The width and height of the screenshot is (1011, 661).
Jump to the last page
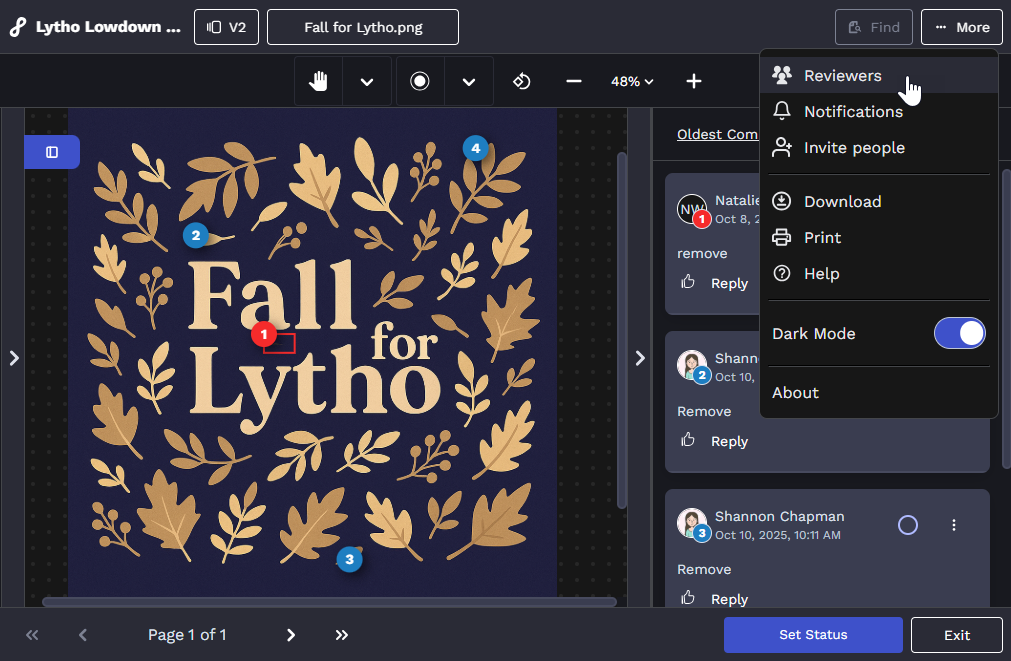pos(342,635)
